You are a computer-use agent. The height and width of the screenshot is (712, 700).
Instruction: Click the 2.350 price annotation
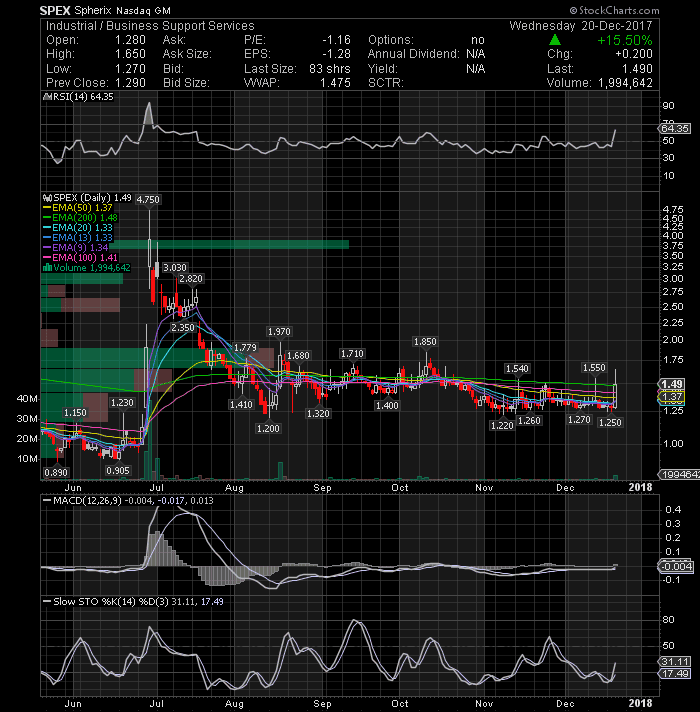(183, 327)
